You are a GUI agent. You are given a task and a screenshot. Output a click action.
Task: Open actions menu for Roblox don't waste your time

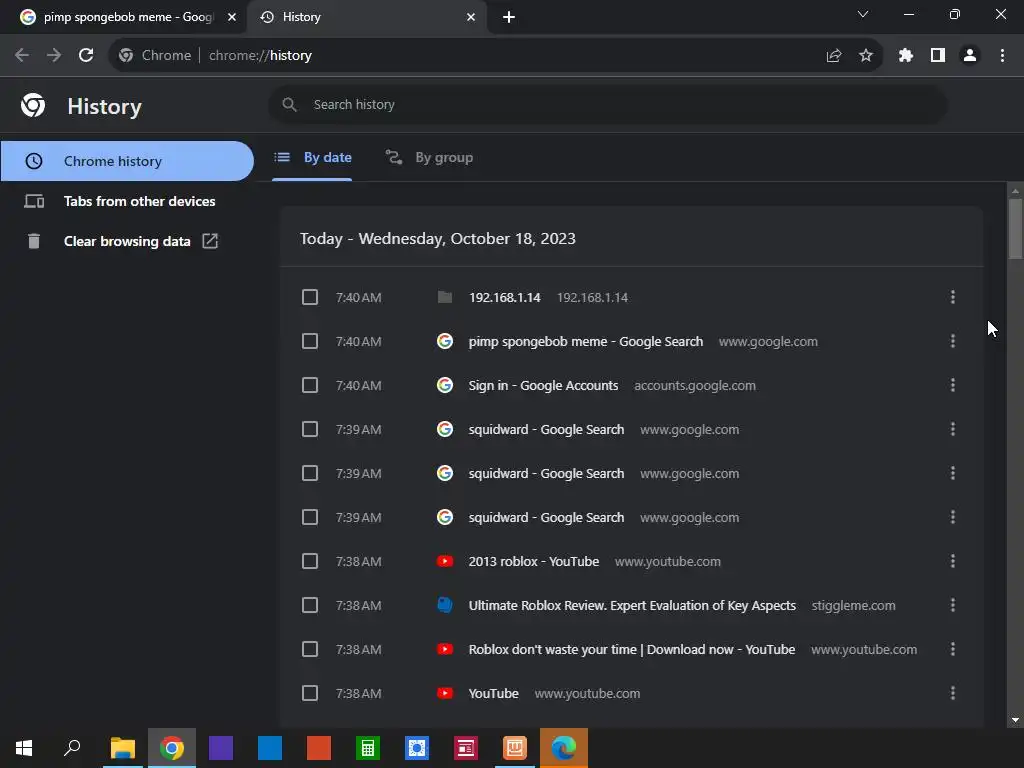coord(953,649)
